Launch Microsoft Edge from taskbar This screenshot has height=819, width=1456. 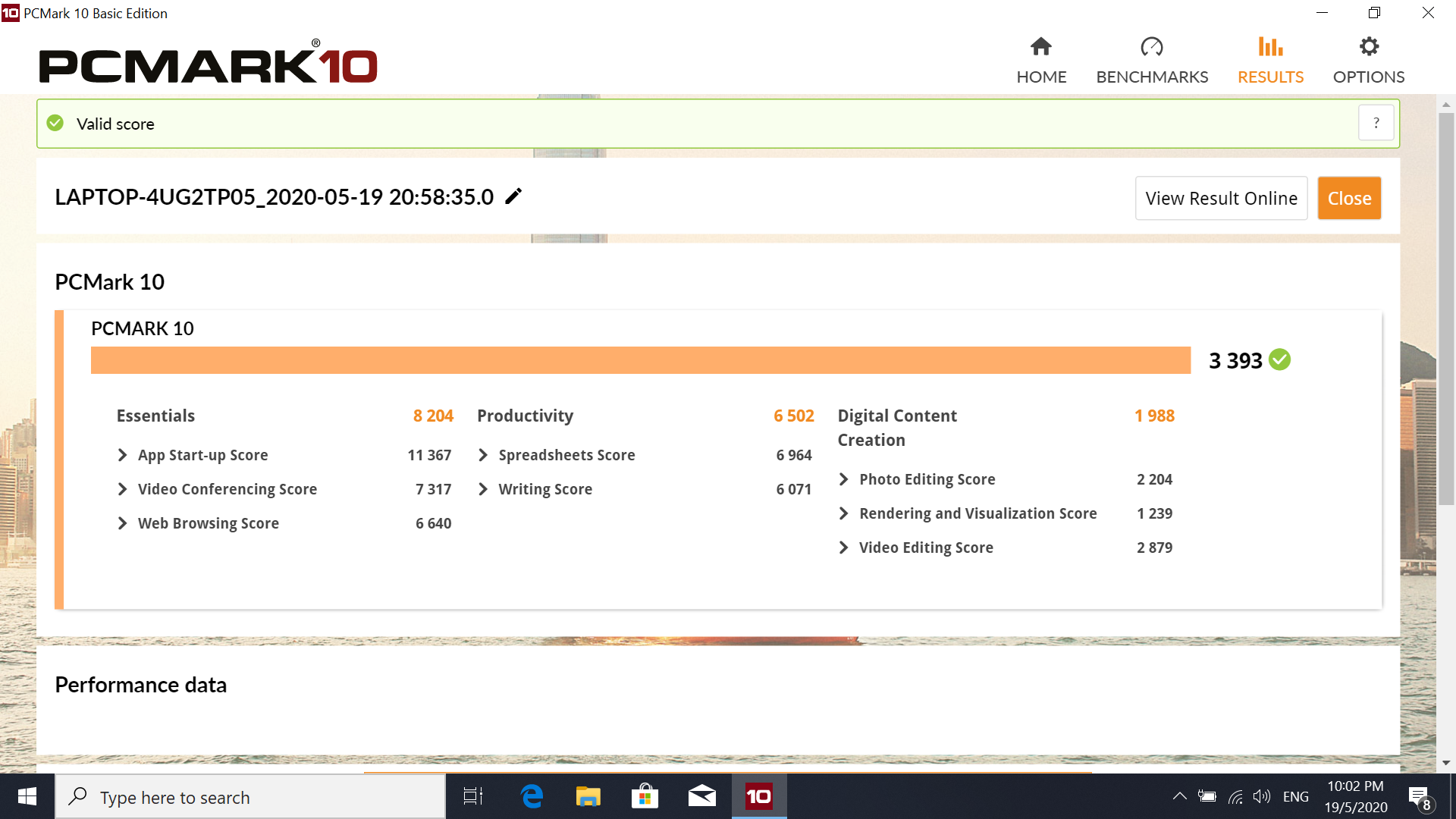click(532, 796)
